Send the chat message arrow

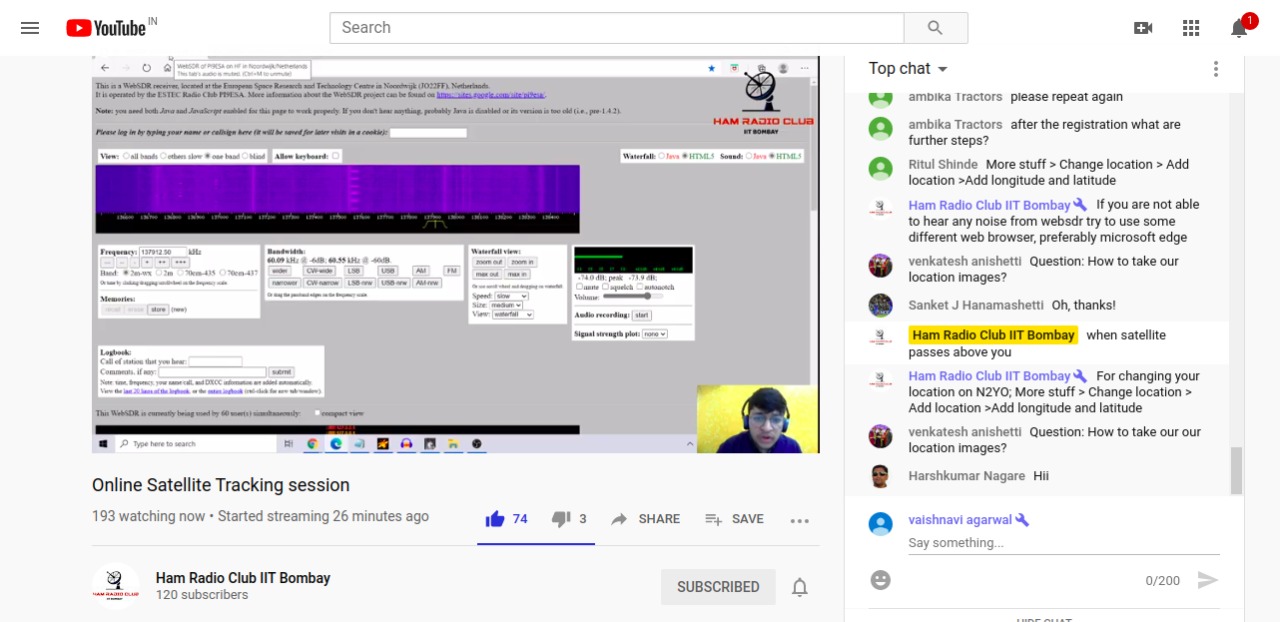point(1208,580)
